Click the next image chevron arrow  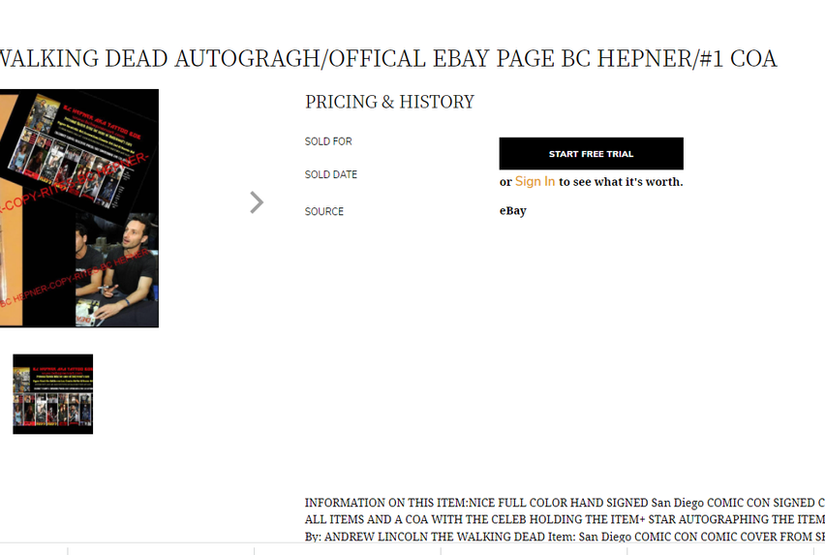[x=257, y=203]
